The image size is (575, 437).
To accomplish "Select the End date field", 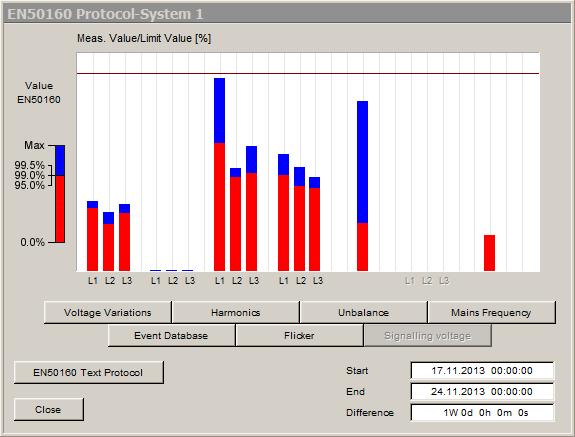I will [482, 392].
